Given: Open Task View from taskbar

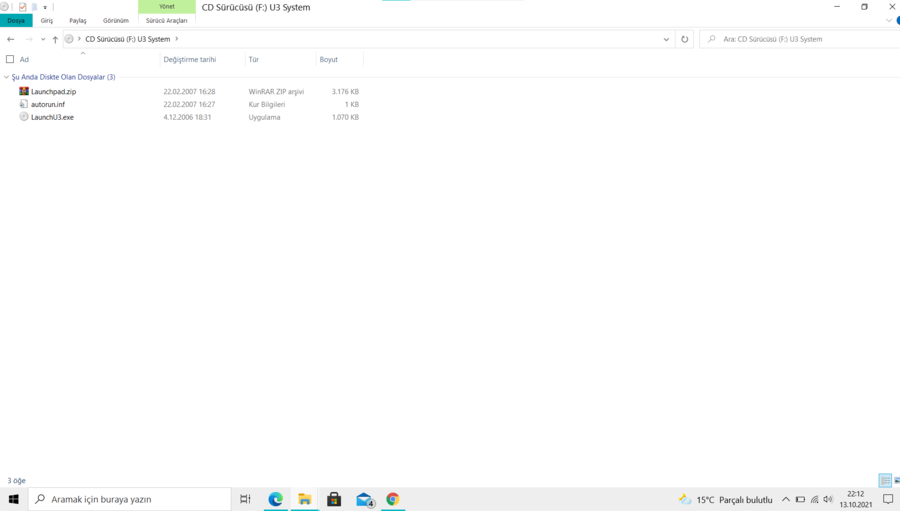Looking at the screenshot, I should (245, 499).
